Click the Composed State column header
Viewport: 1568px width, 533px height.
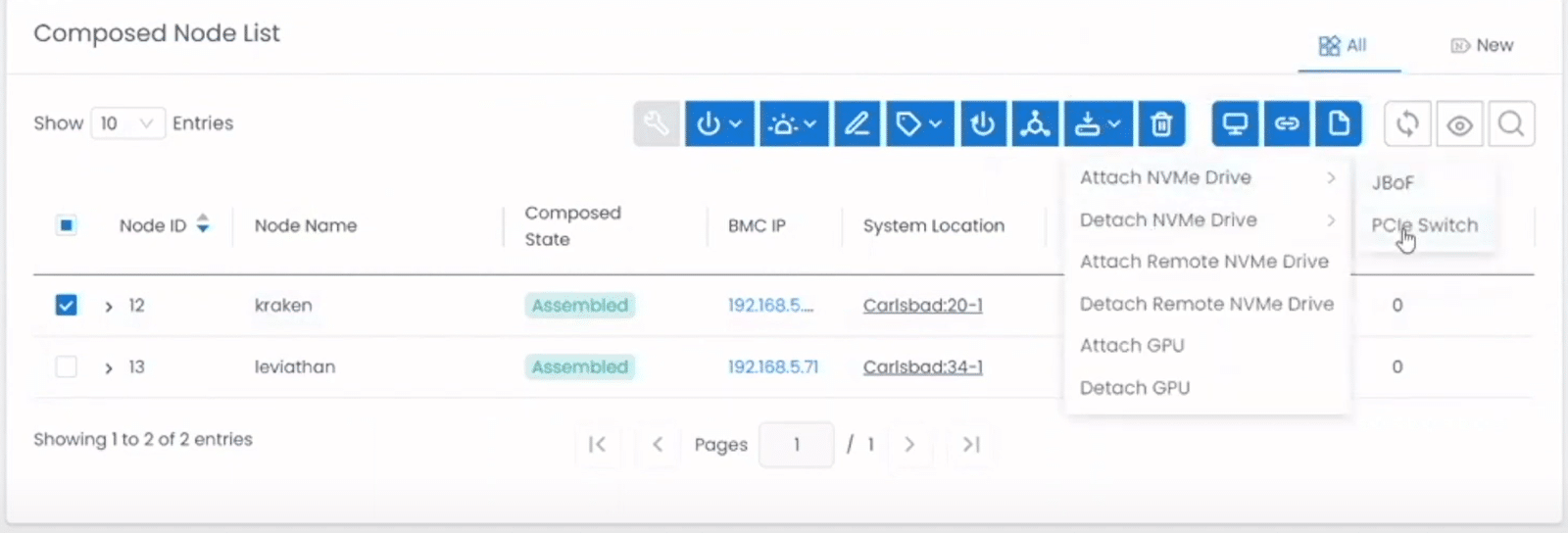point(573,225)
